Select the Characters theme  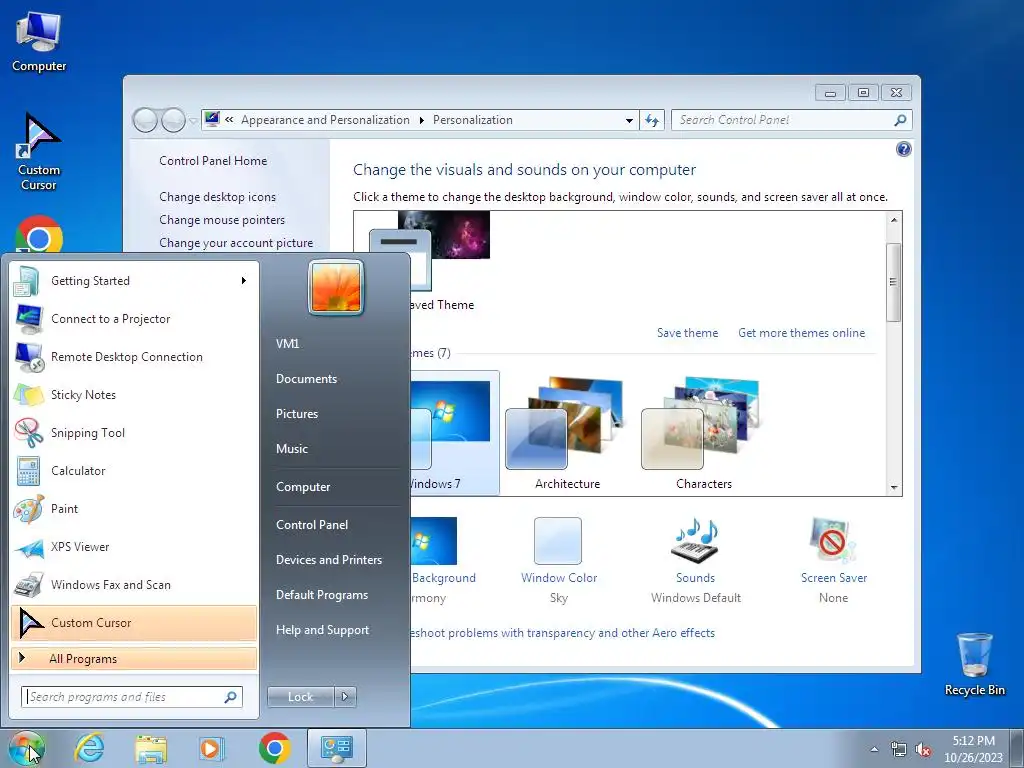click(x=703, y=432)
